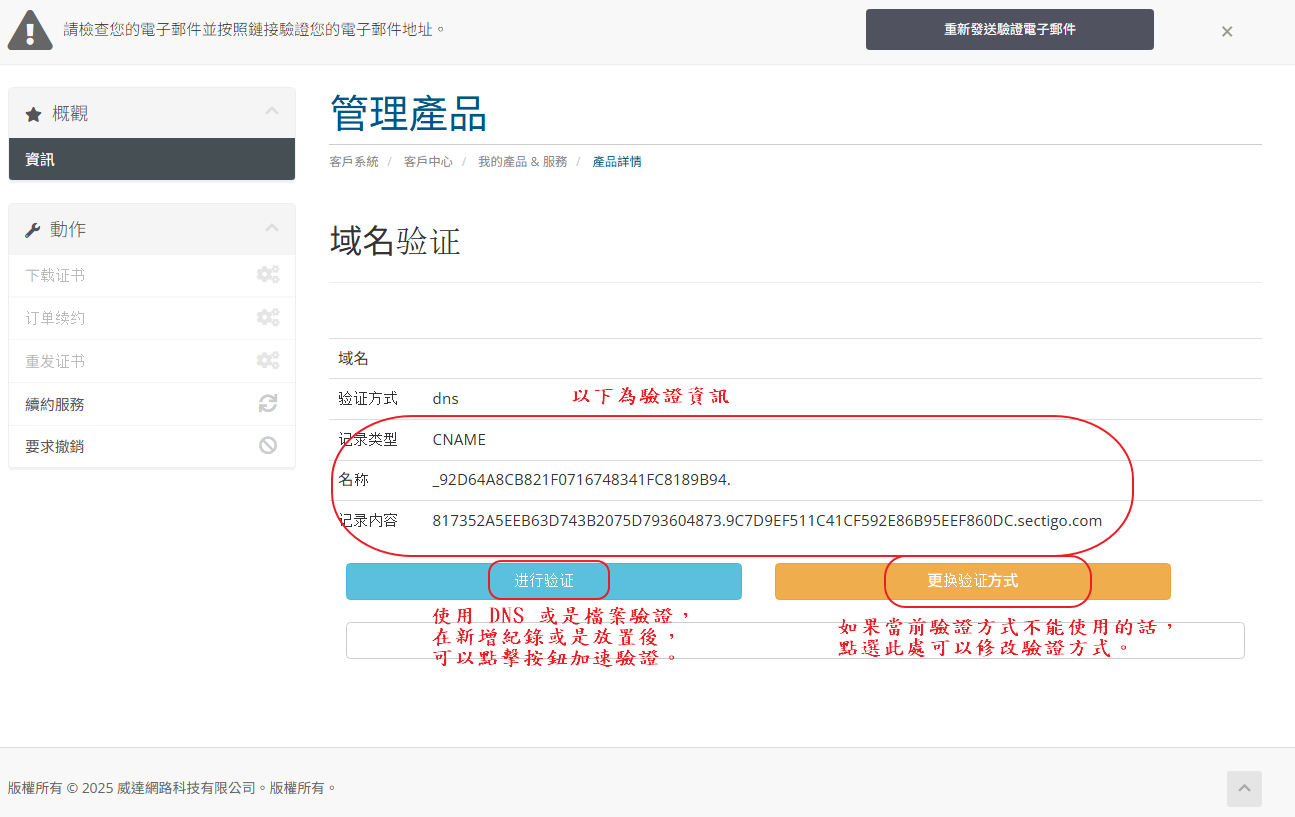
Task: Click gears icon next to 订单续约
Action: click(x=267, y=318)
